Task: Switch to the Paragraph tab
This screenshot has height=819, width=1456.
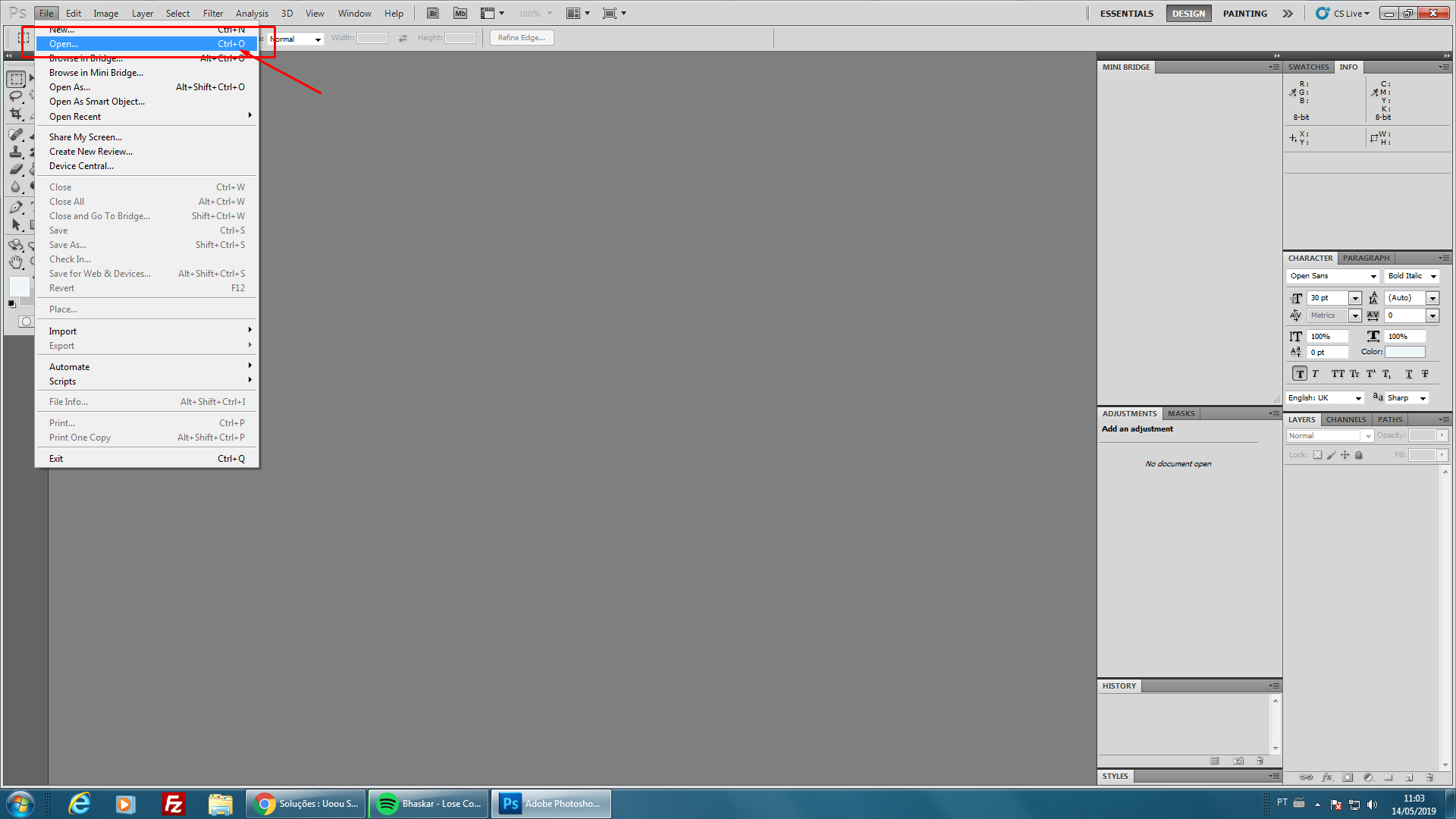Action: point(1366,258)
